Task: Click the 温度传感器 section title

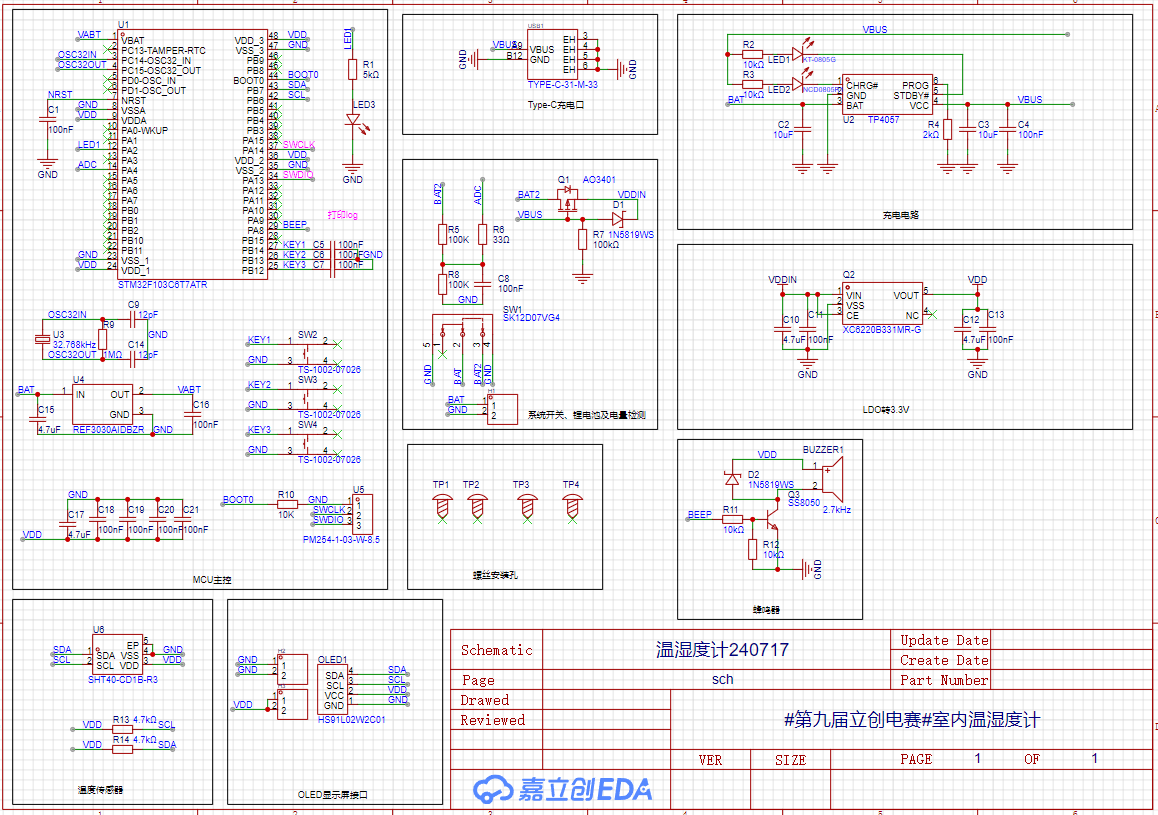Action: [100, 790]
